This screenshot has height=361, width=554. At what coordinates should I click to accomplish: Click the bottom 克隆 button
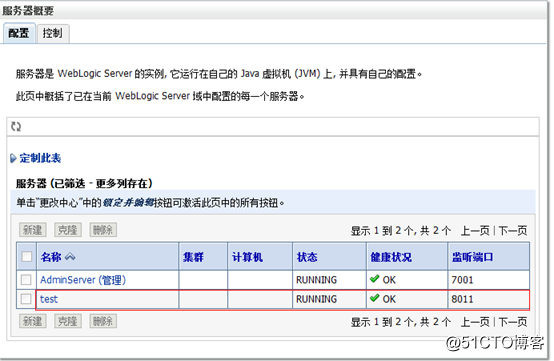68,321
